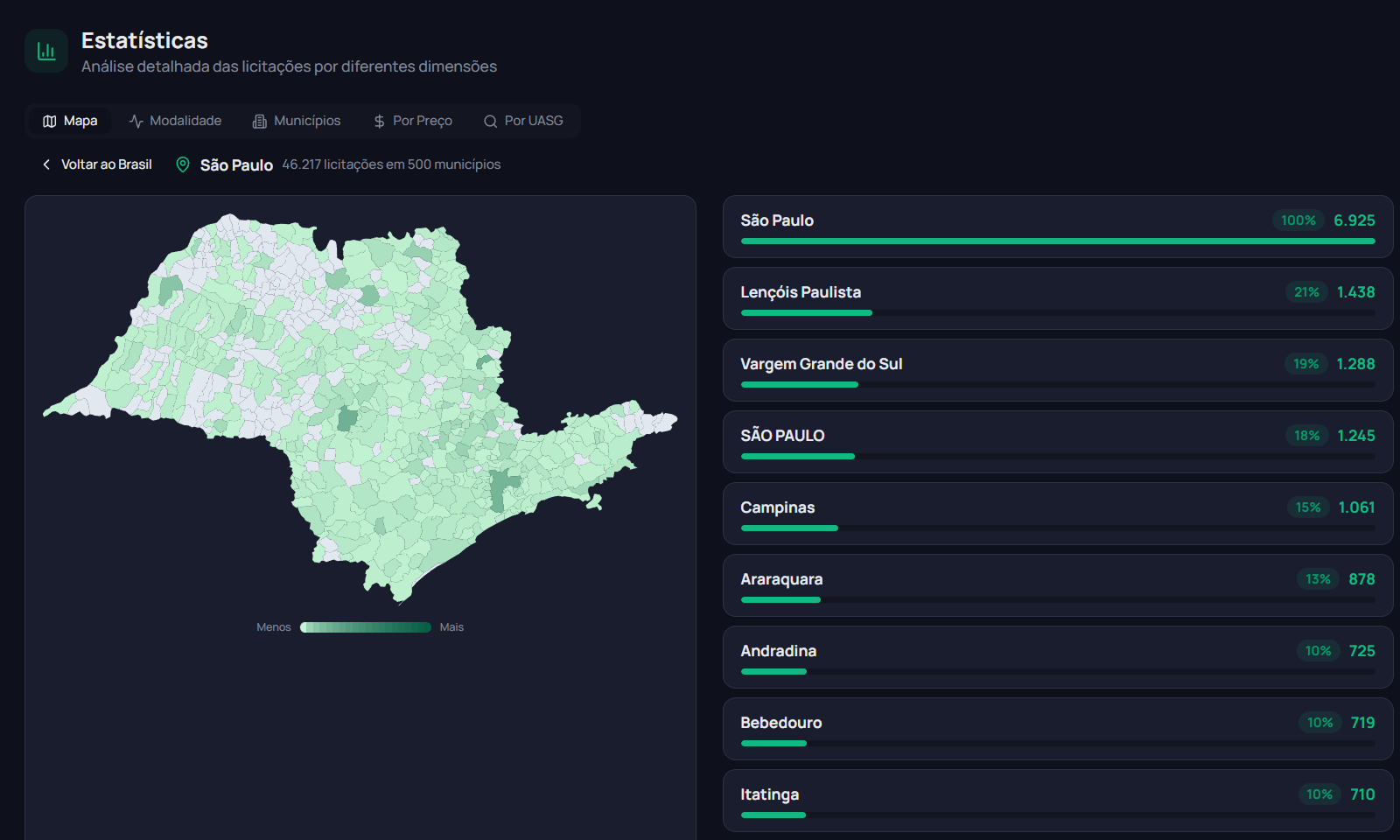Open the Por UASG tab

(x=523, y=121)
